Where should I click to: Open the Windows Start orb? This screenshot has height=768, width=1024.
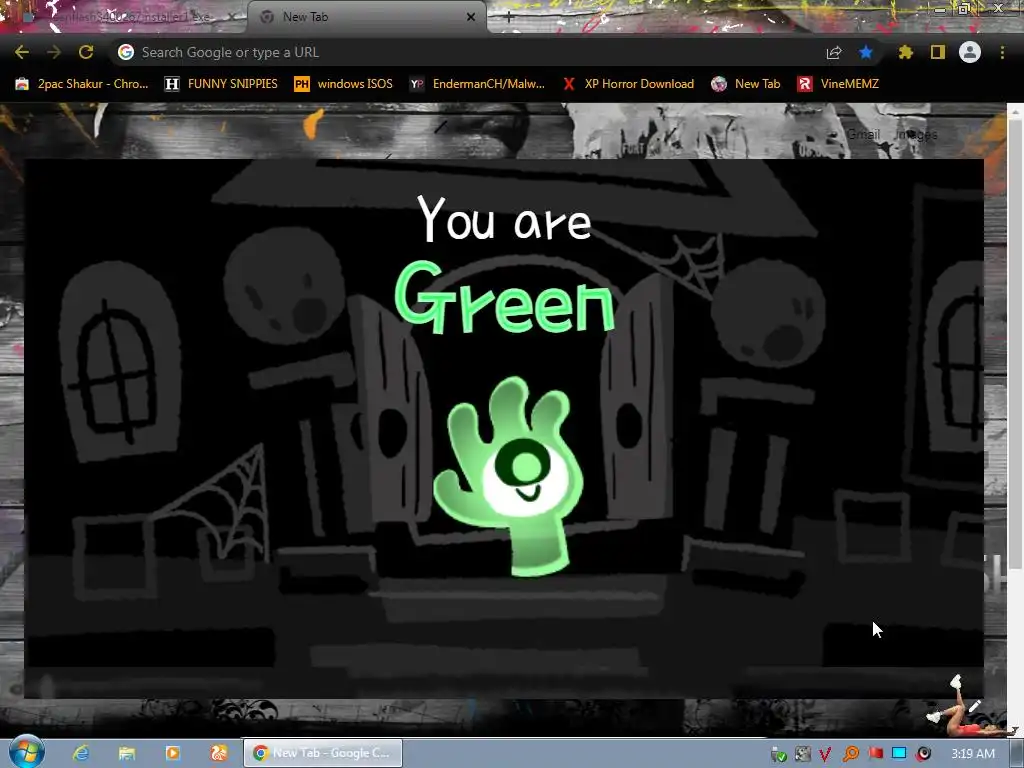click(x=26, y=752)
